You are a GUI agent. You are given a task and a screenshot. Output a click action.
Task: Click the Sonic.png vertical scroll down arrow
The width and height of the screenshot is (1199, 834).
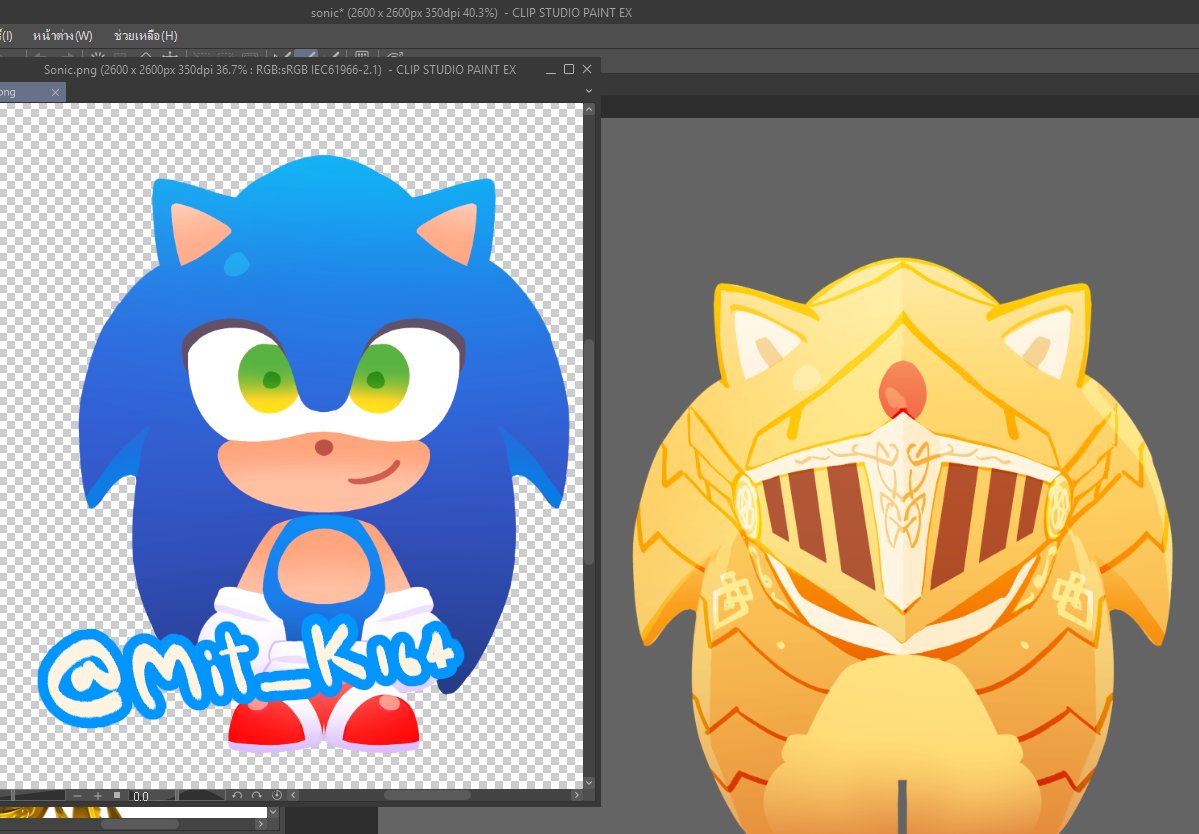point(589,783)
